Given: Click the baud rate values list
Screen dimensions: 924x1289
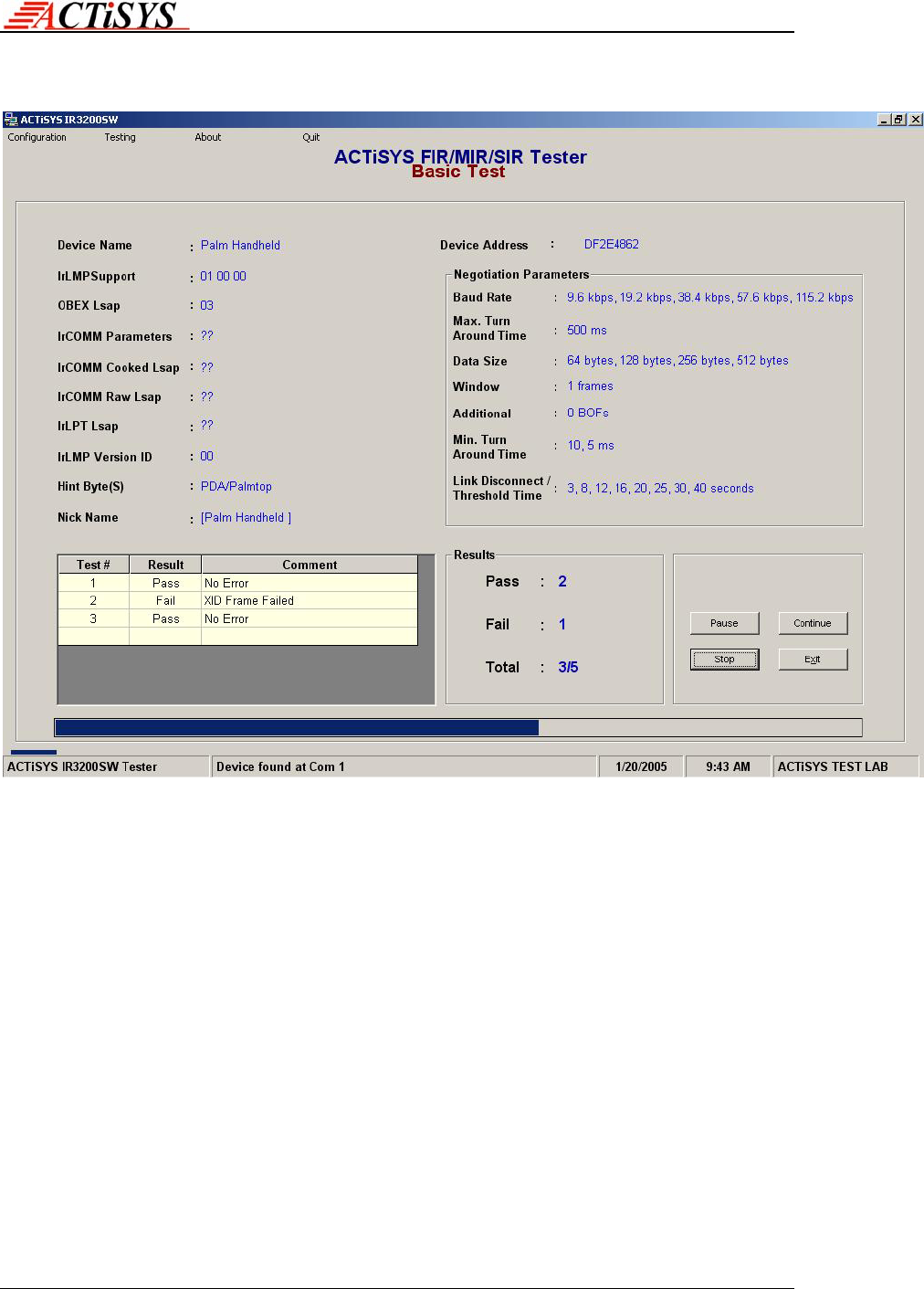Looking at the screenshot, I should point(710,297).
